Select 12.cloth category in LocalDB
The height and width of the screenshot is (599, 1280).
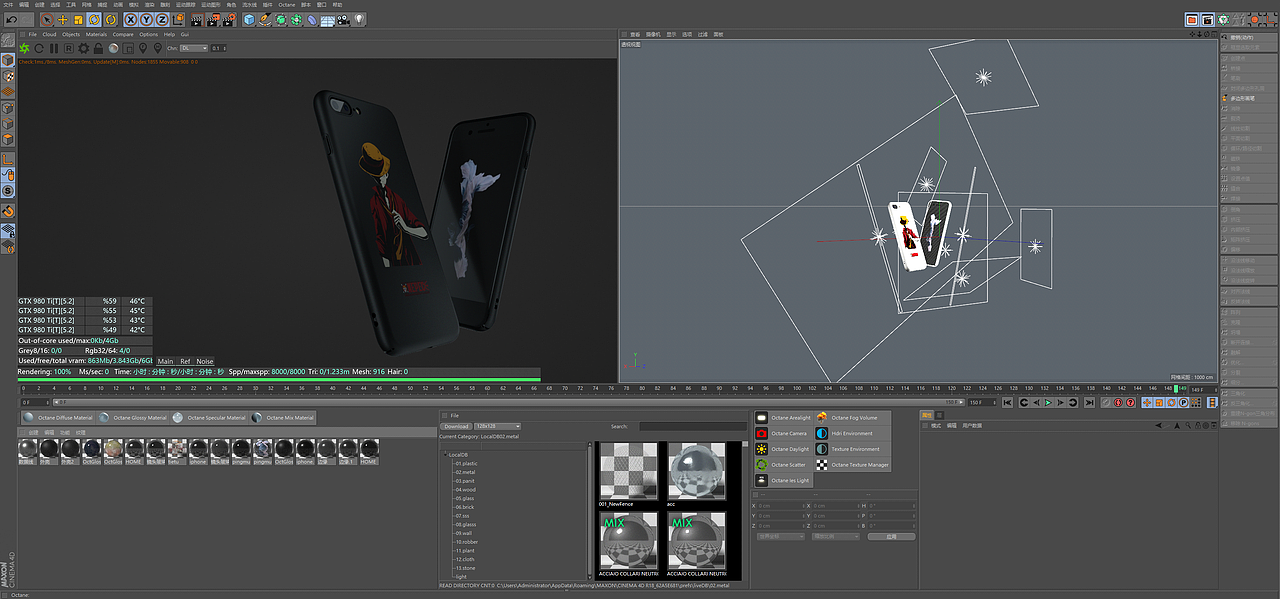click(464, 559)
